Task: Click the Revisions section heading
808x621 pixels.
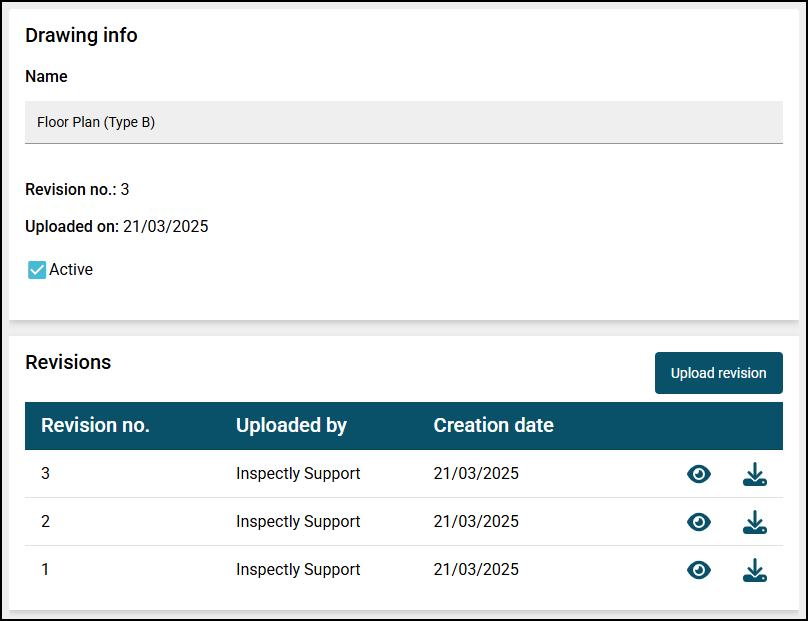Action: click(68, 362)
